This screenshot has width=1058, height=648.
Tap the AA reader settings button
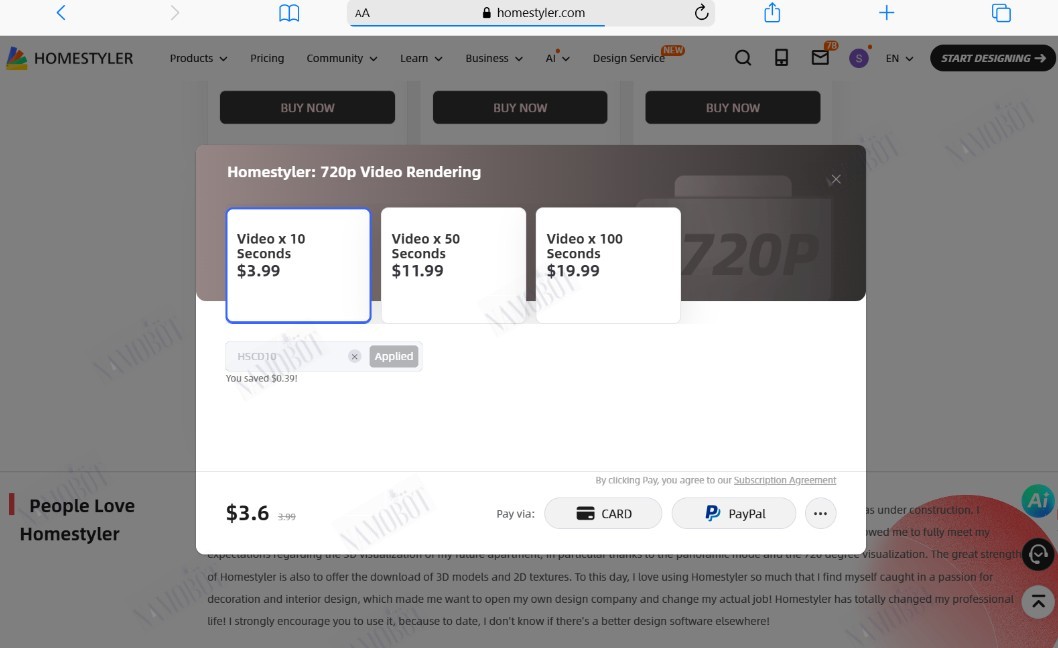[x=362, y=13]
